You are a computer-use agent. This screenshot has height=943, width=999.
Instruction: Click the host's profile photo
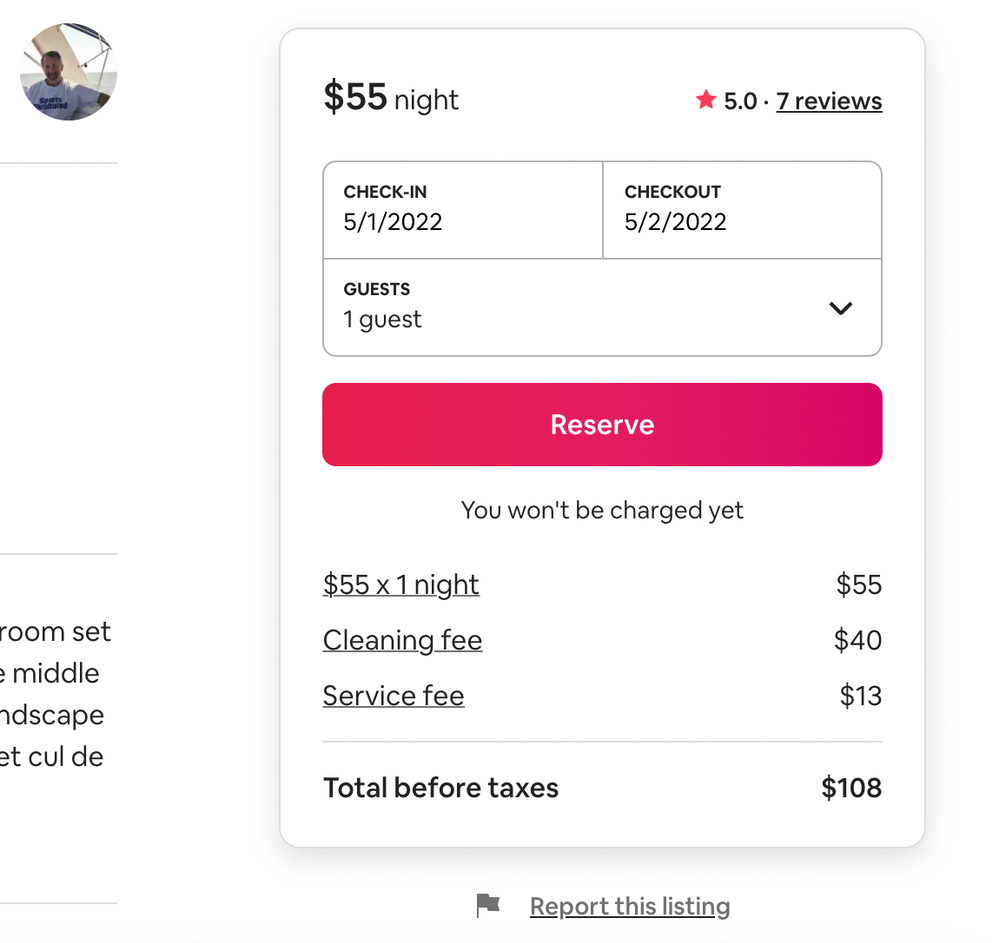pos(68,72)
